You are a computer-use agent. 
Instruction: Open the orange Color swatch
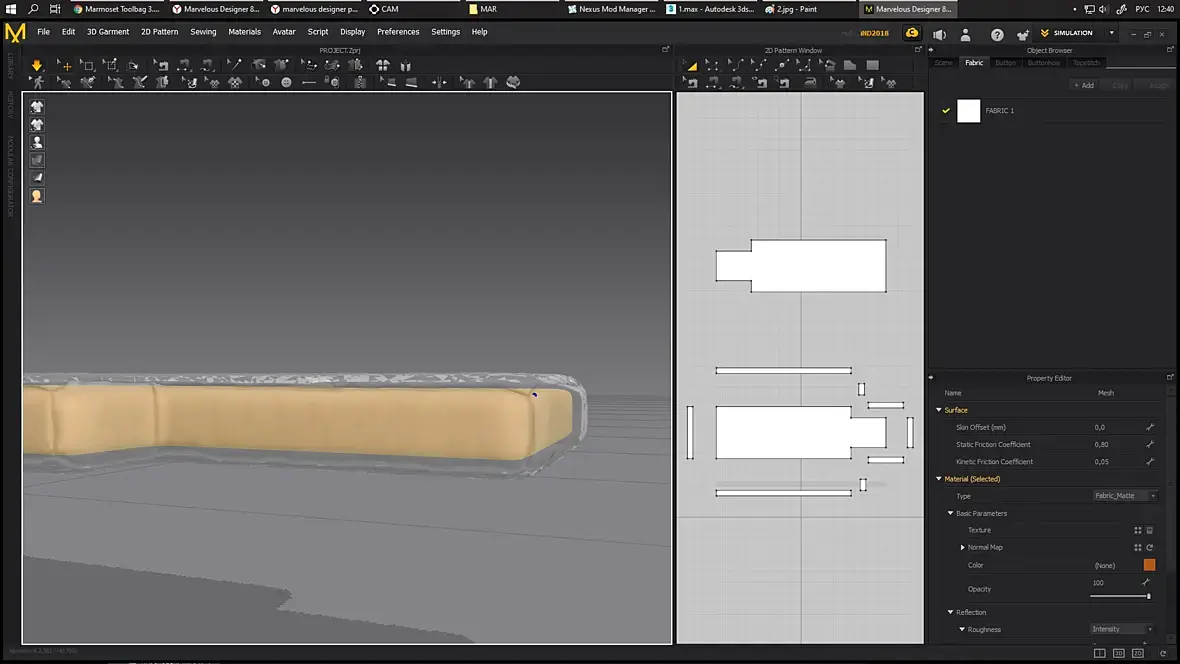pyautogui.click(x=1149, y=565)
